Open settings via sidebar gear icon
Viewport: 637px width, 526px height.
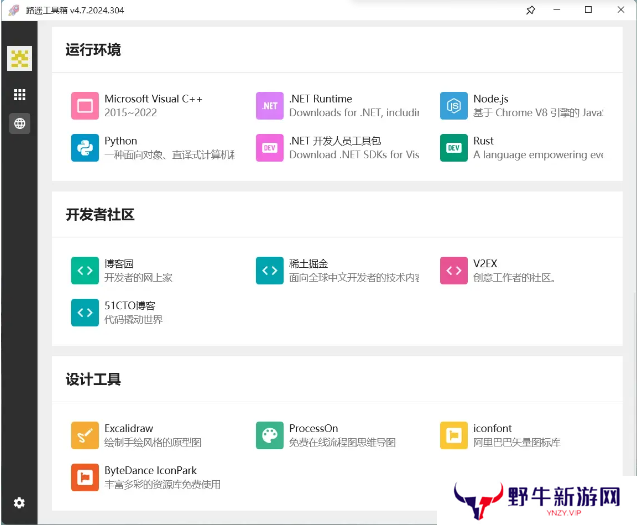coord(19,503)
